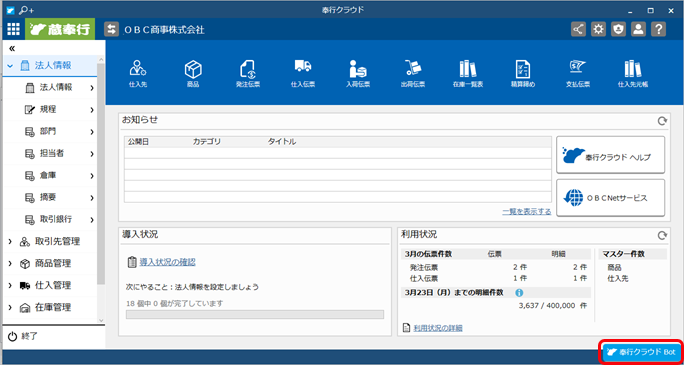Screen dimensions: 684x365
Task: Expand the 規程 submenu arrow
Action: point(92,110)
